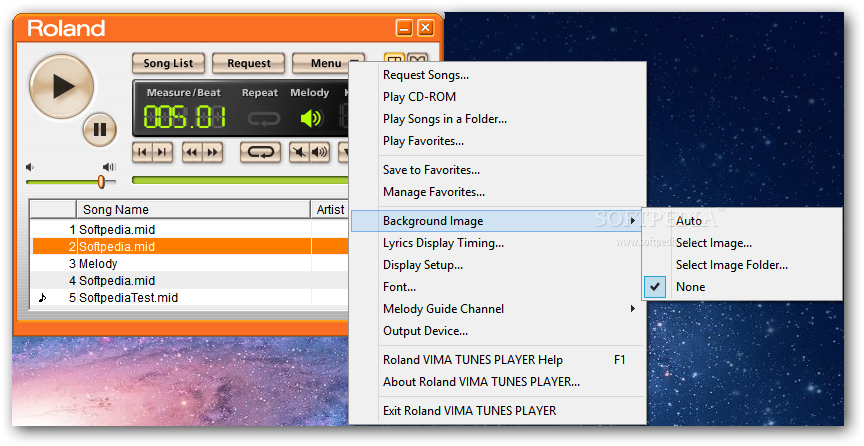Select song 3 Melody

pos(191,264)
